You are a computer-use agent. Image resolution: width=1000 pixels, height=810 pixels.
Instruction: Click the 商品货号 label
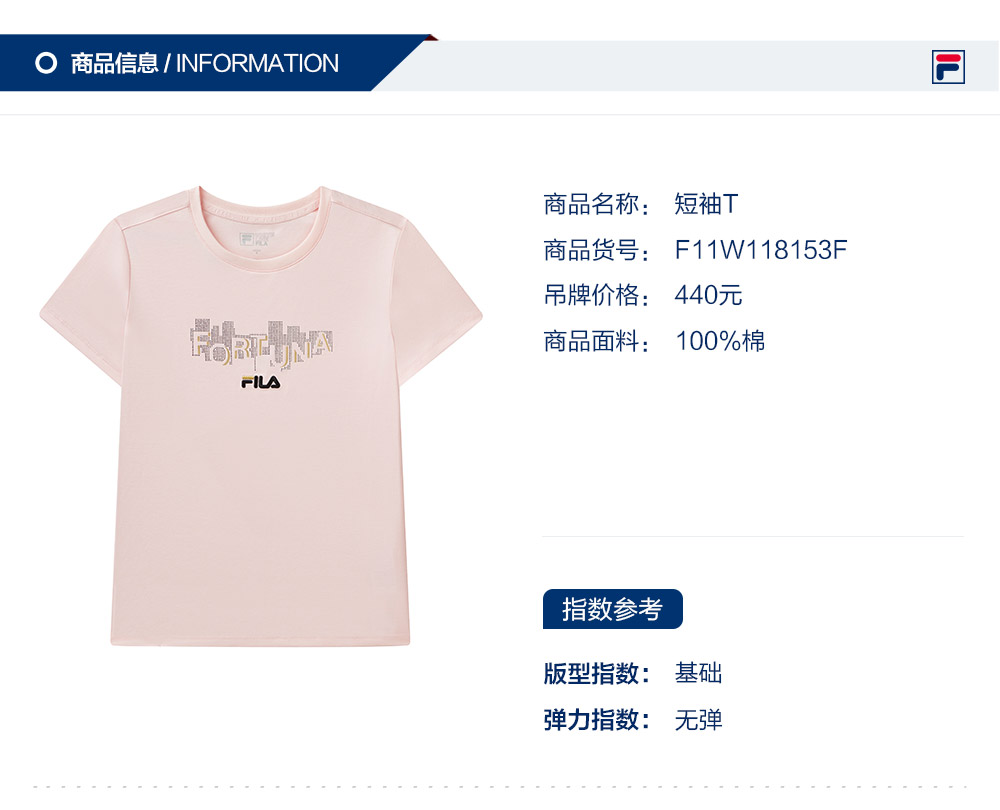pyautogui.click(x=597, y=250)
